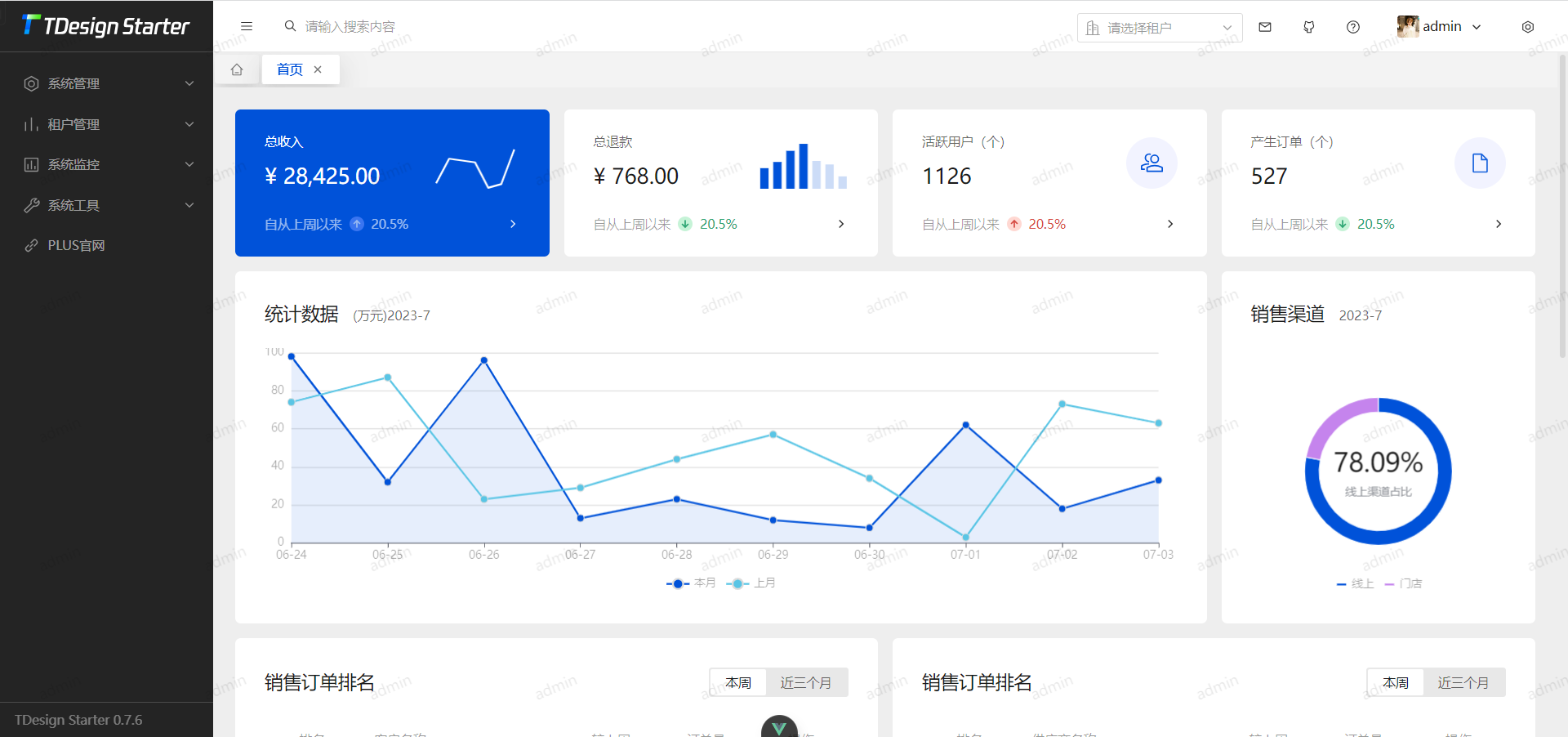Click the 产生订单 document icon
Viewport: 1568px width, 737px height.
coord(1480,163)
